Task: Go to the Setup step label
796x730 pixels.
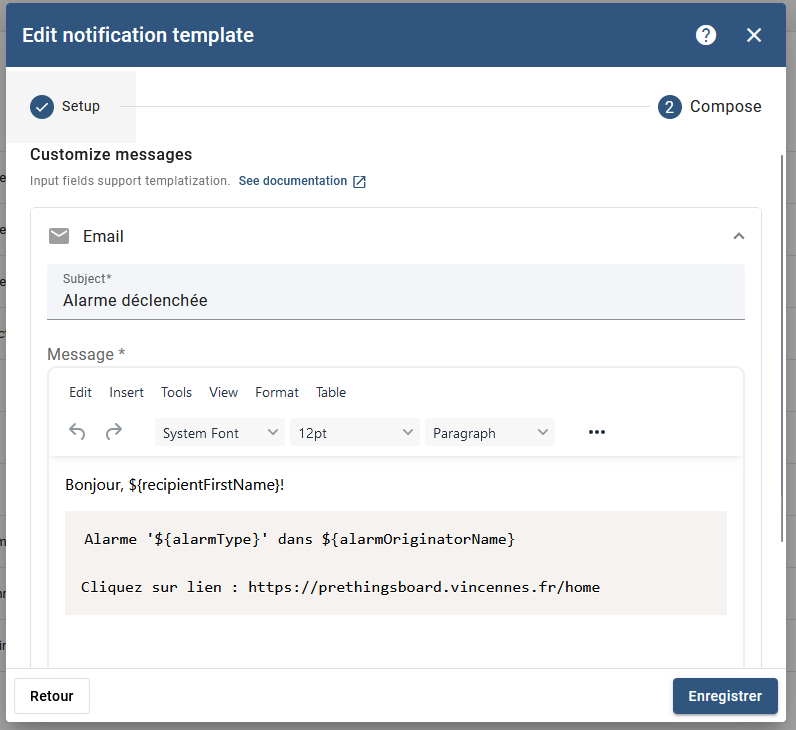Action: click(81, 106)
